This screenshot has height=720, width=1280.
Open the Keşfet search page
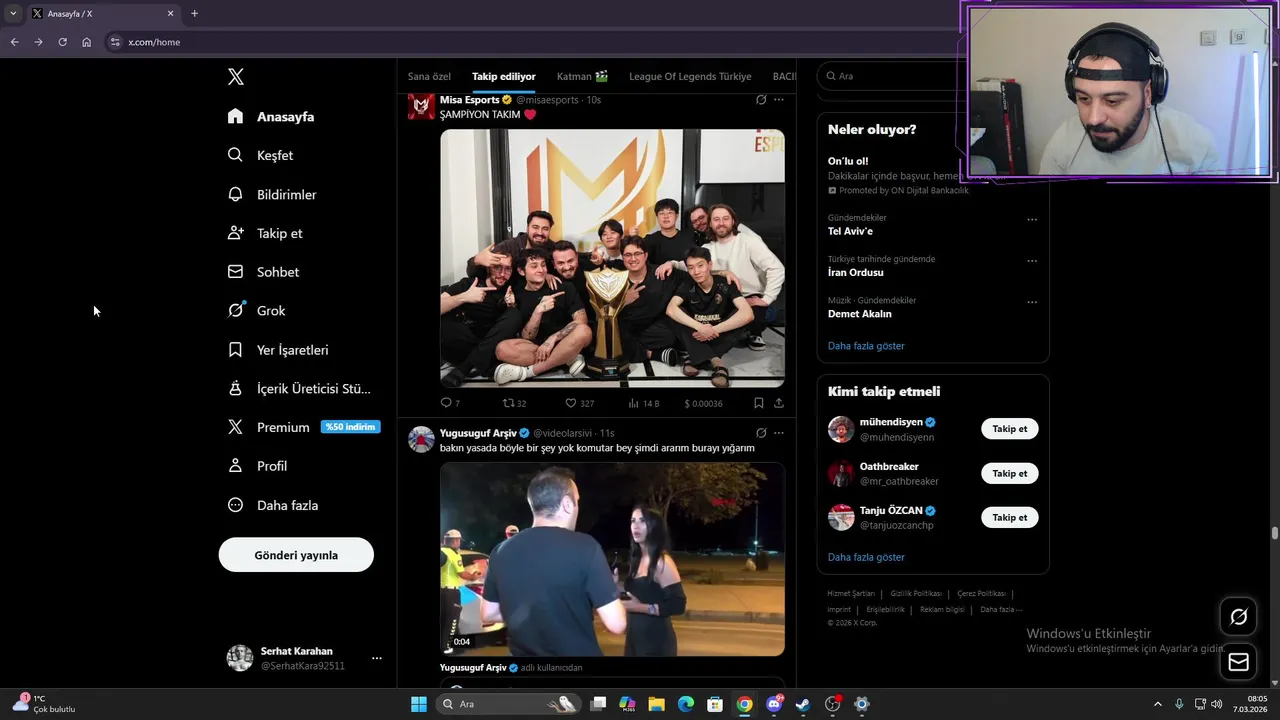point(260,155)
